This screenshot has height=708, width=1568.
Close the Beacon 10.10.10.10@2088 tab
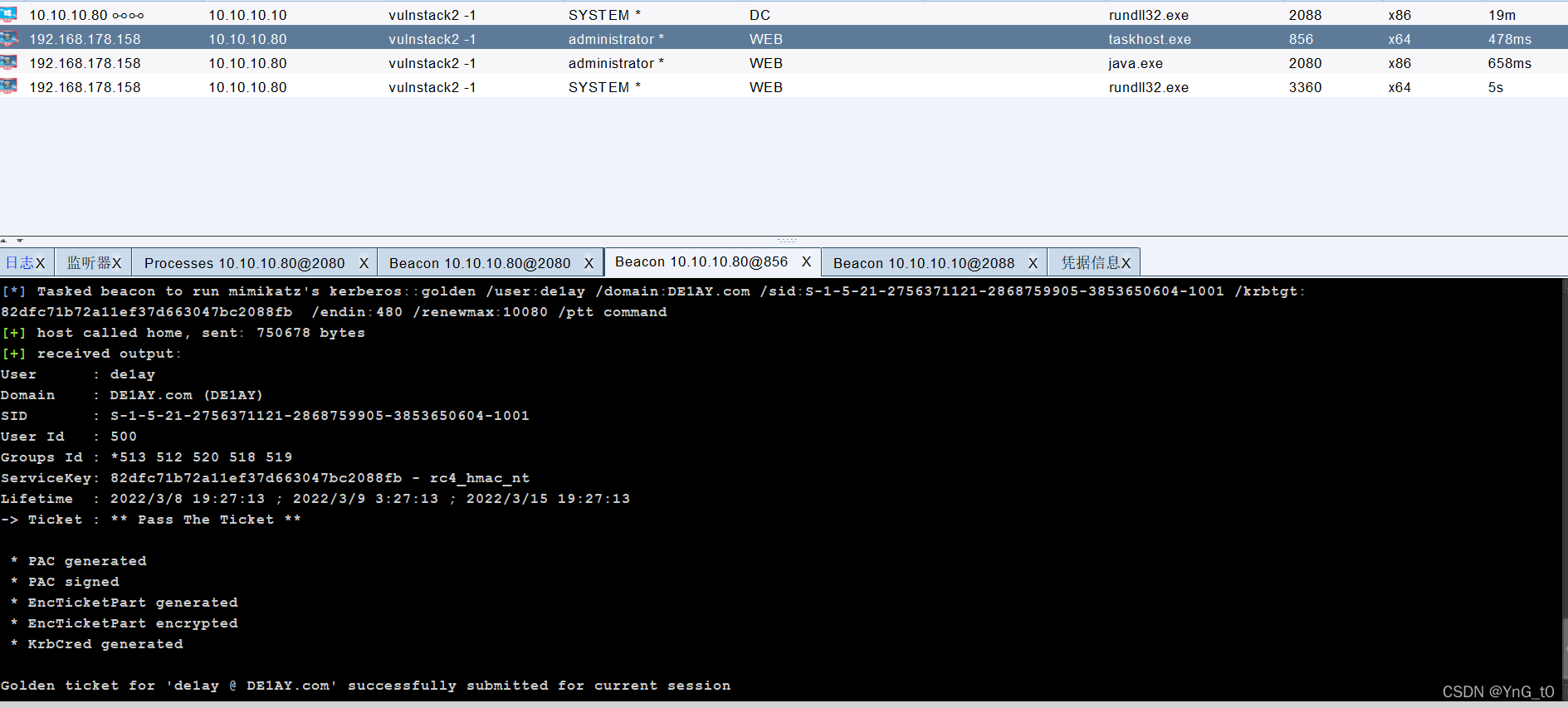pyautogui.click(x=1033, y=263)
